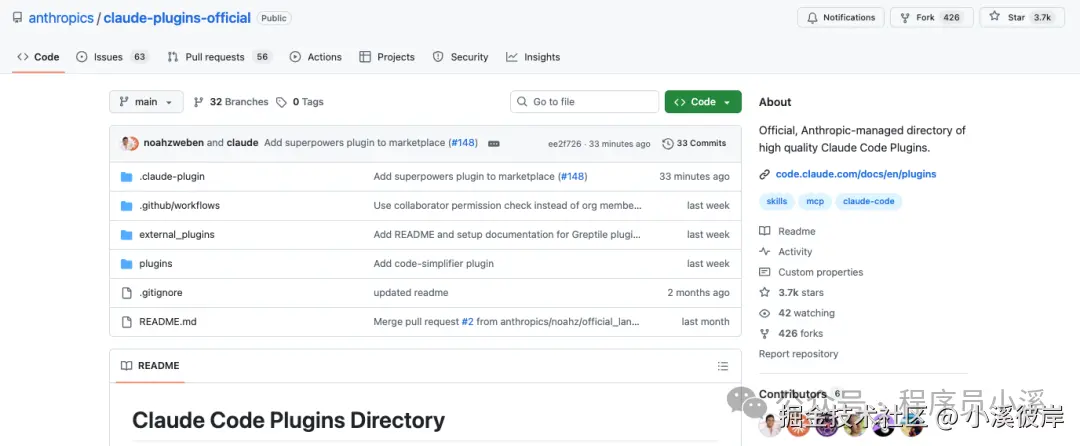
Task: Open the claude-plugins-official repository link
Action: pyautogui.click(x=177, y=18)
